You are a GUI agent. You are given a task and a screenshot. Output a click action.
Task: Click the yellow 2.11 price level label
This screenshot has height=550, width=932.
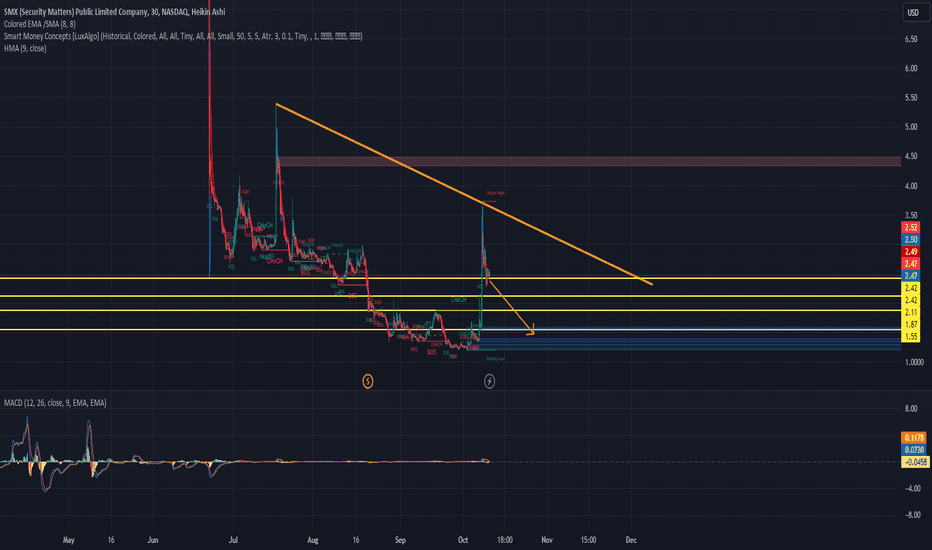[x=911, y=312]
